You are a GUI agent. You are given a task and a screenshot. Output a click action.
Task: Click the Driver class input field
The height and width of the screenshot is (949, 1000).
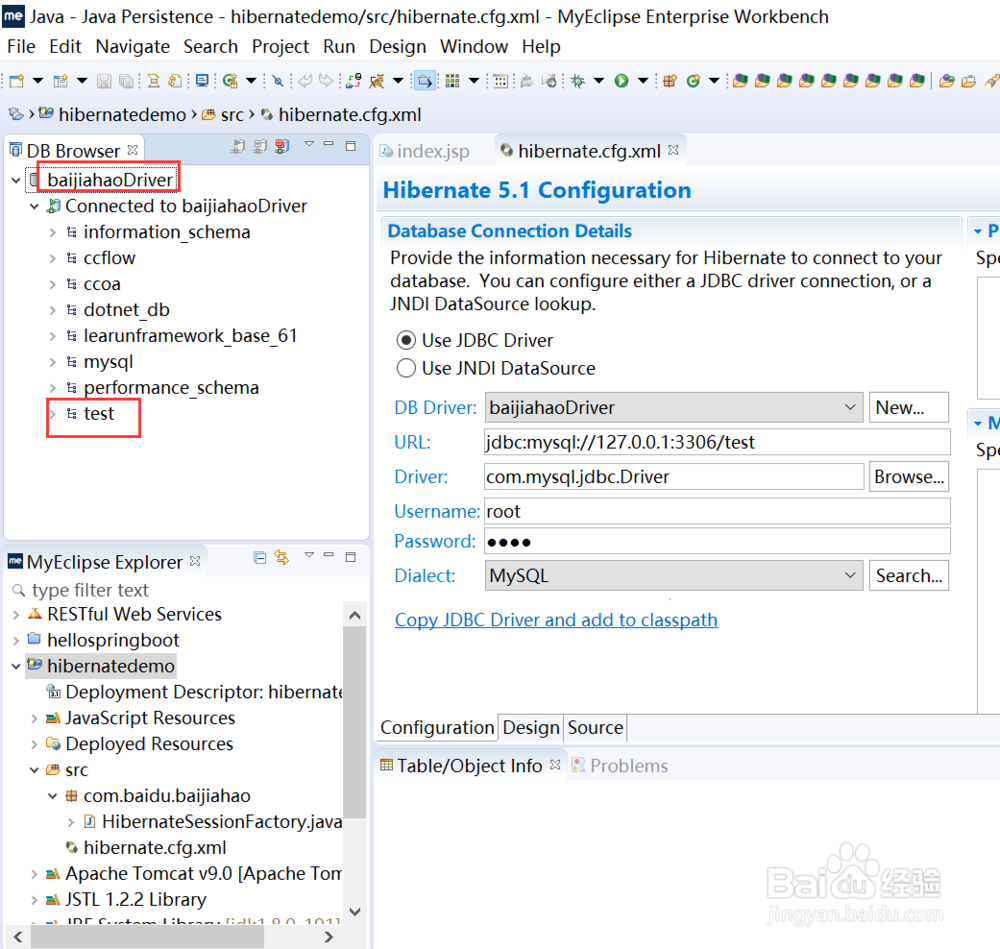pos(674,476)
